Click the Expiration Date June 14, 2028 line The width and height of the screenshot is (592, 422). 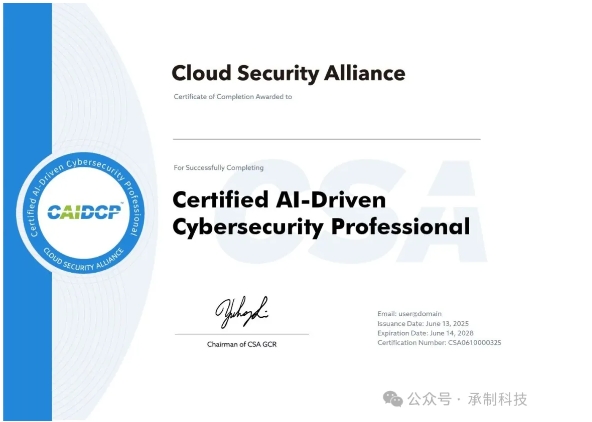point(425,333)
